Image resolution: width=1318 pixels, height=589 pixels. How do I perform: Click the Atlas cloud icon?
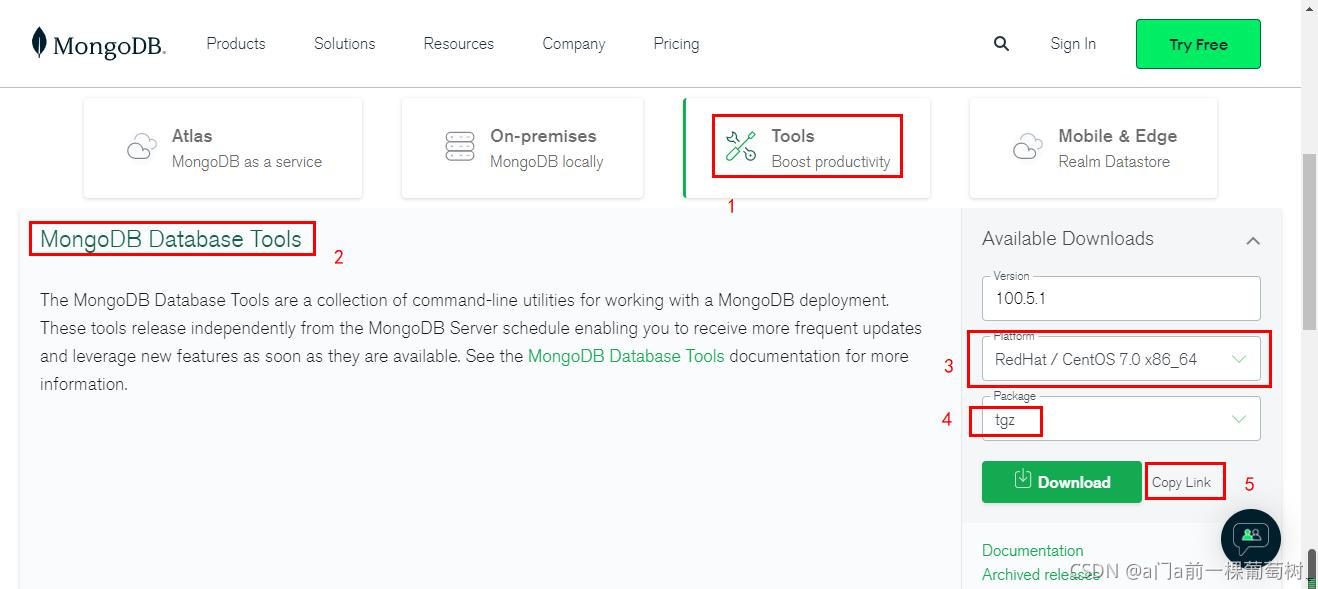pyautogui.click(x=142, y=147)
